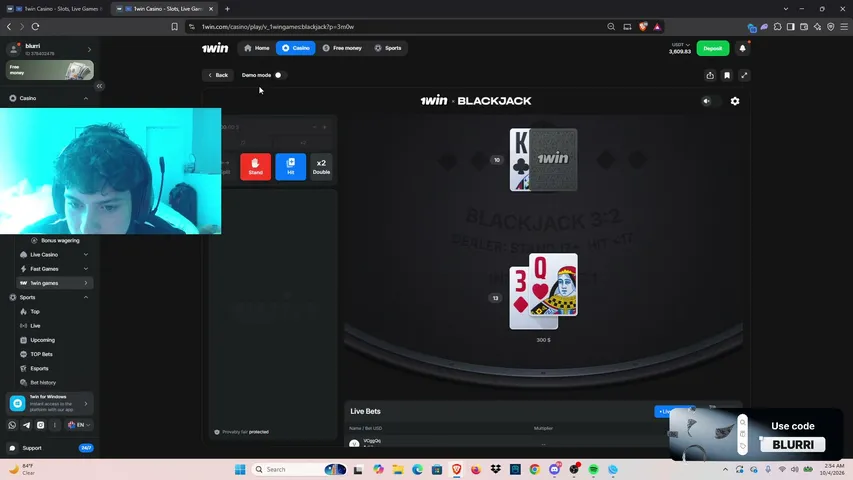
Task: Collapse the Sports sidebar section
Action: [85, 298]
